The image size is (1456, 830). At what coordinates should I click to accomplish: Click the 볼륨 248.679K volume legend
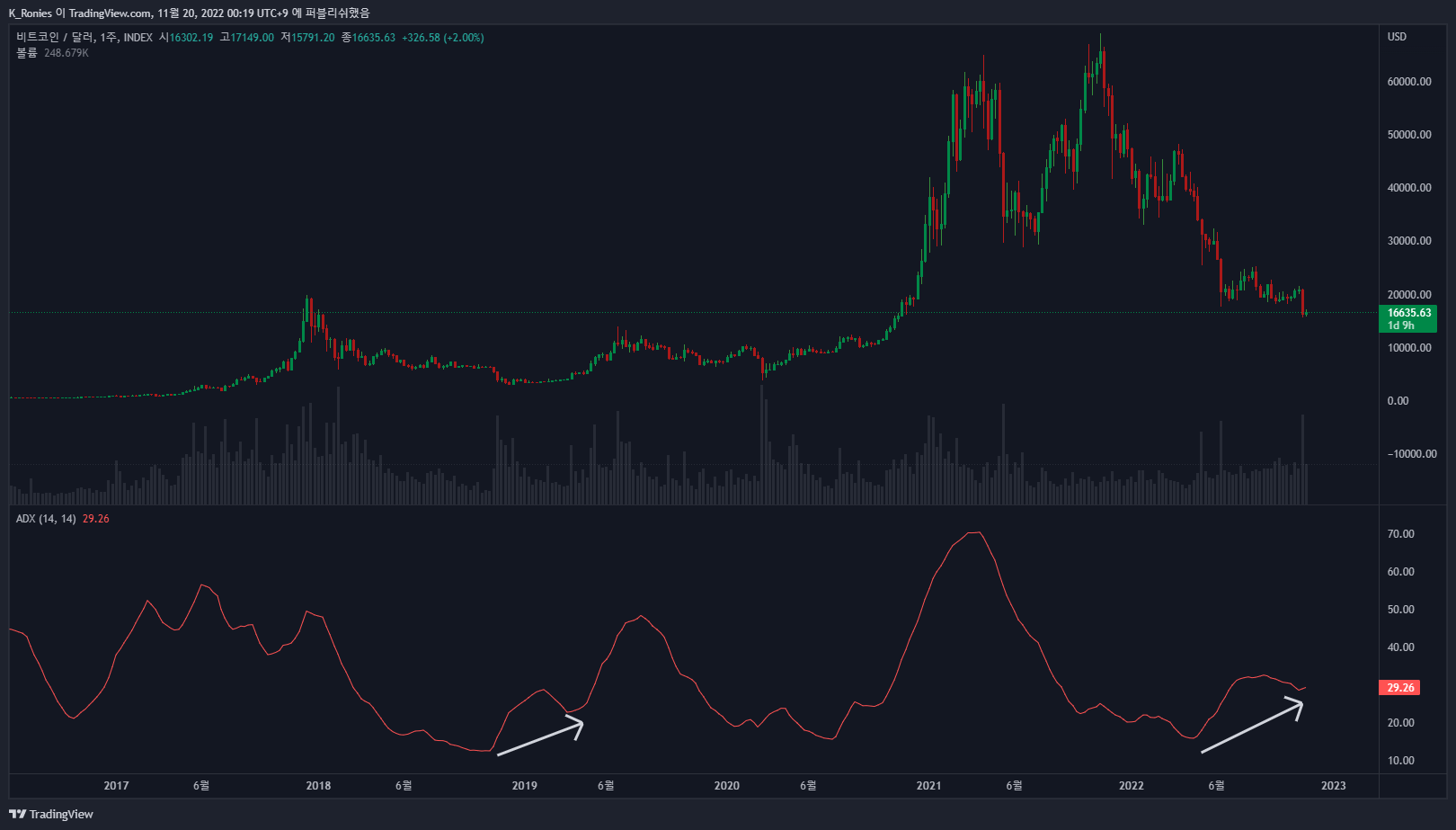click(x=52, y=53)
